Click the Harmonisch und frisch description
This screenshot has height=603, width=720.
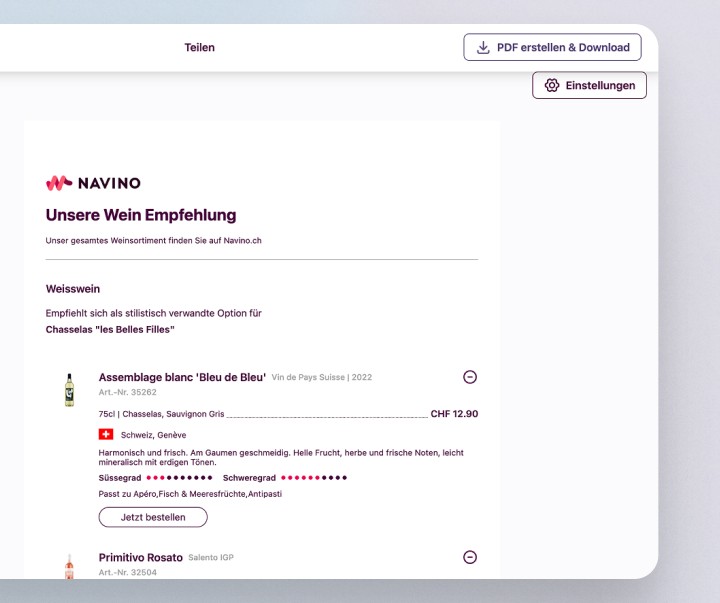point(281,457)
